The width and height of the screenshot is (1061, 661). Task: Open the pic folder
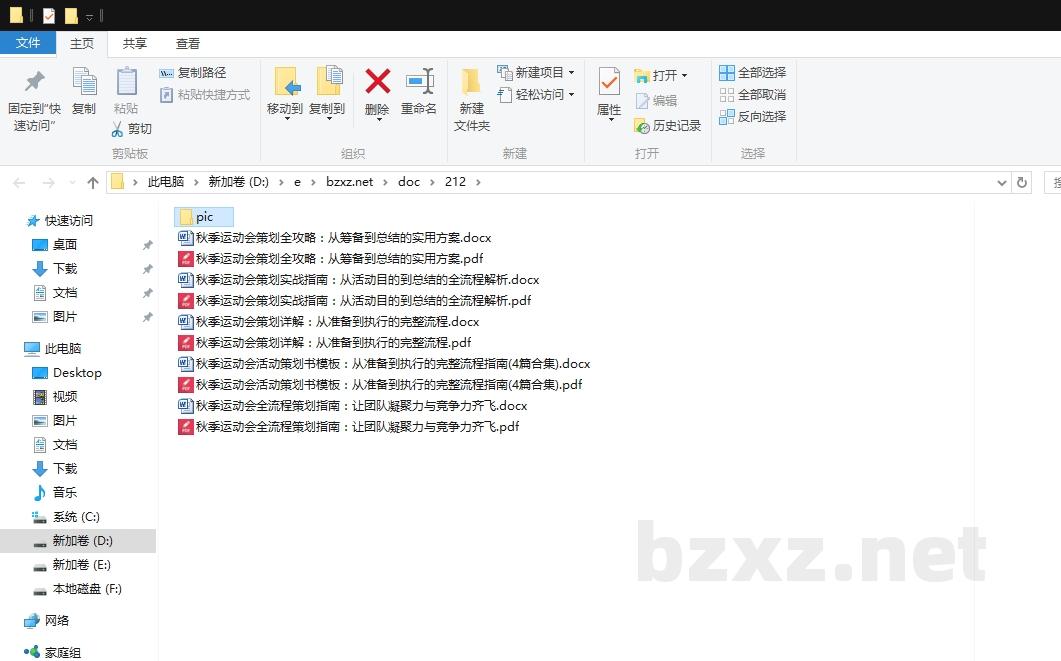click(204, 216)
